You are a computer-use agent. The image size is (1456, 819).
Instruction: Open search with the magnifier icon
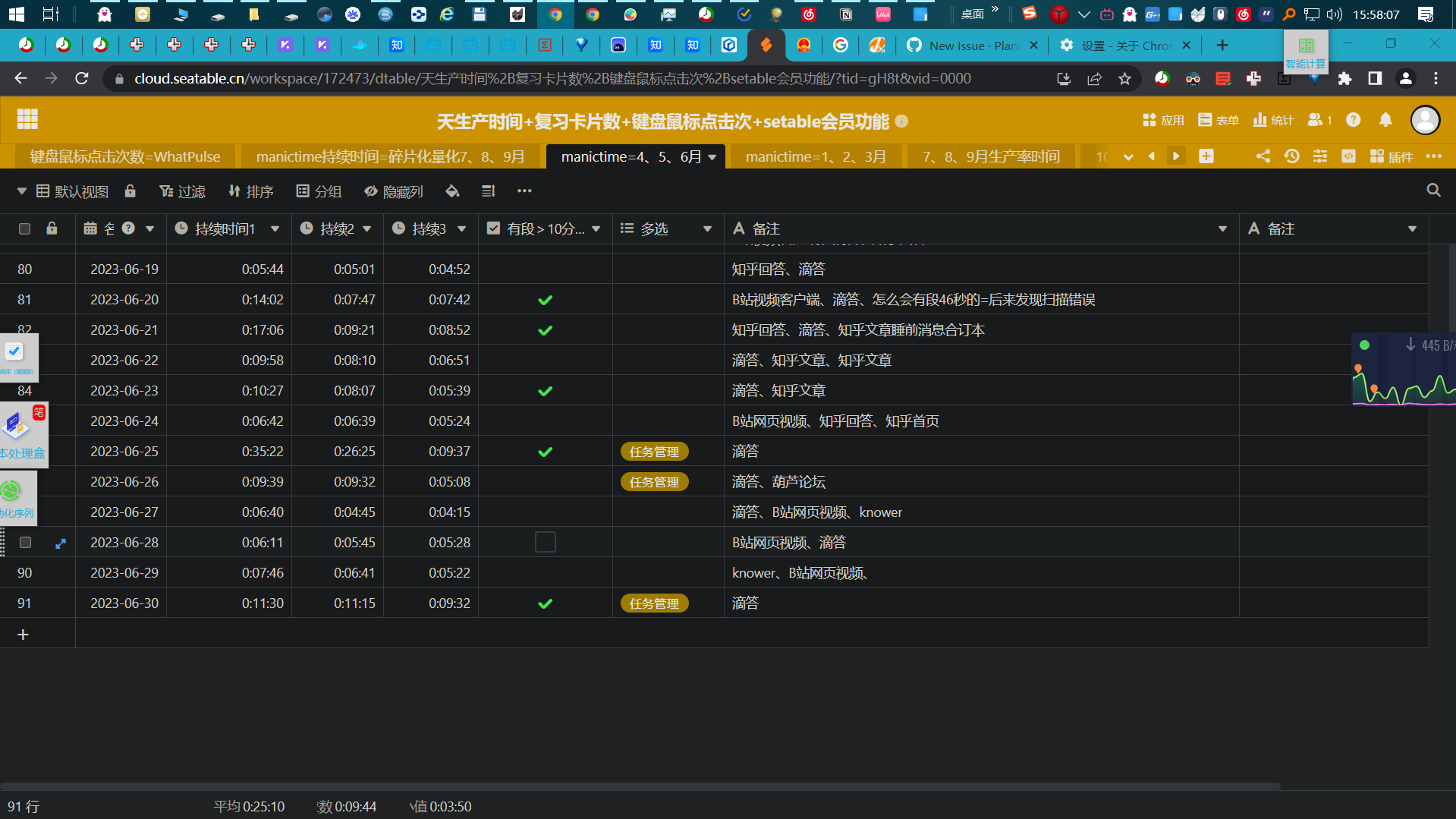[x=1432, y=191]
